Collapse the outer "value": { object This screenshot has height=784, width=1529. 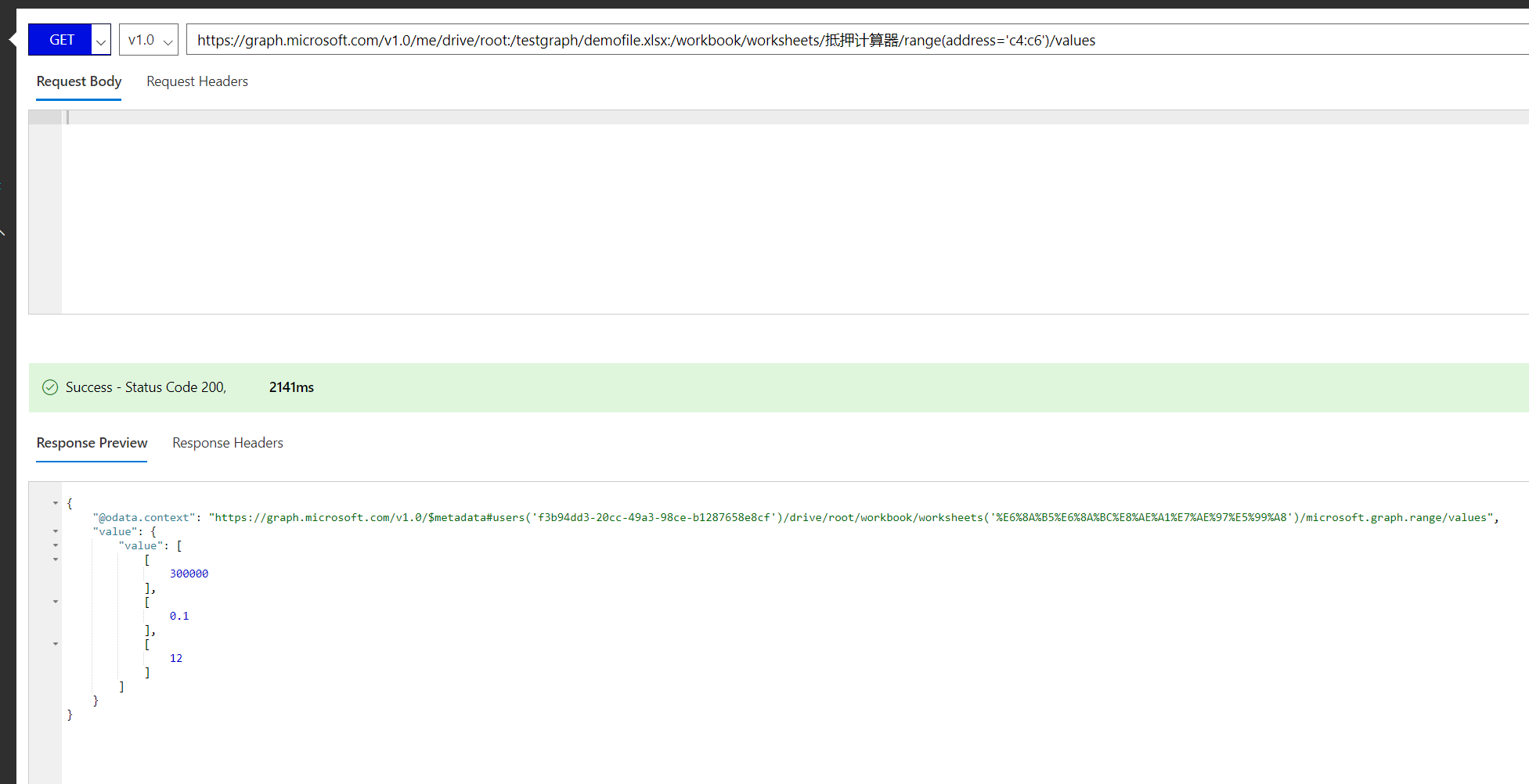(56, 531)
